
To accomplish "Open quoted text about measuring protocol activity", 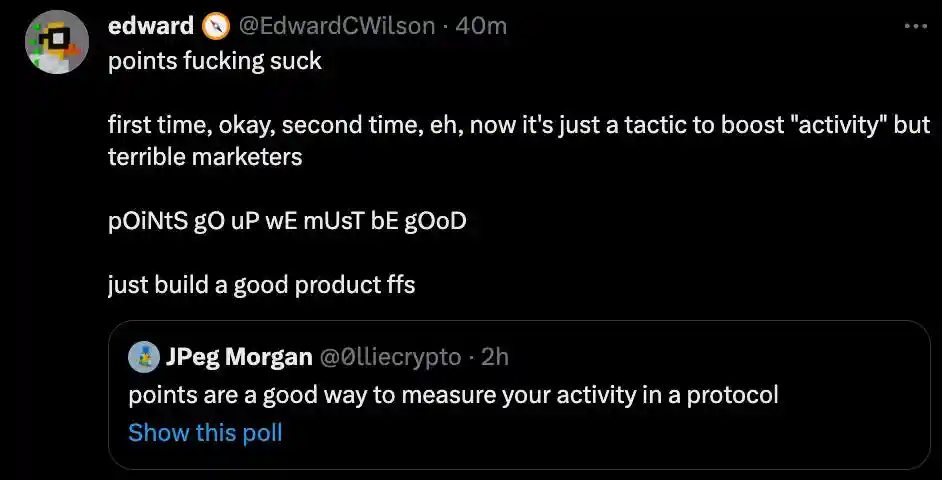I will (453, 395).
